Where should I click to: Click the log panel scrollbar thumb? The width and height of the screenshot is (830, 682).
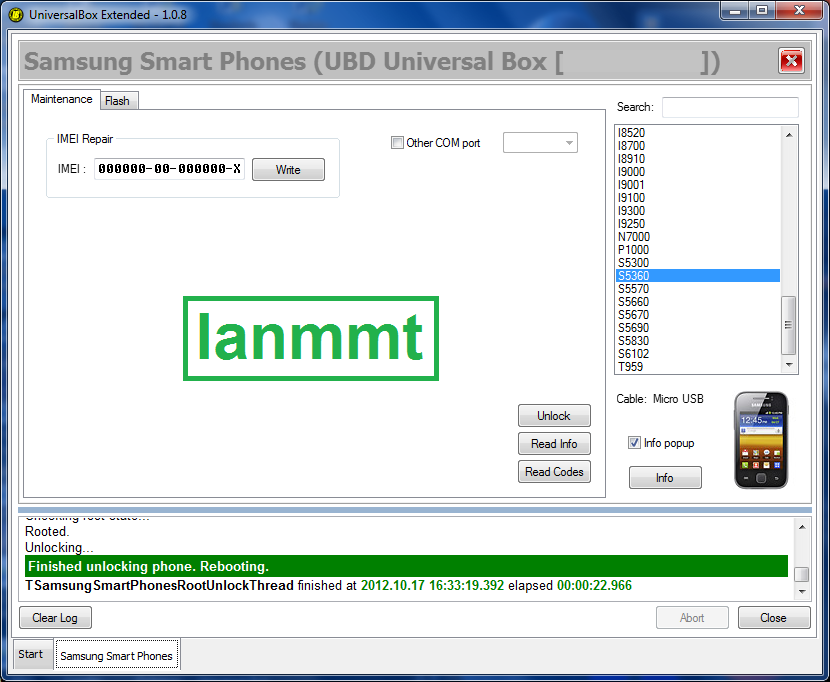coord(802,574)
